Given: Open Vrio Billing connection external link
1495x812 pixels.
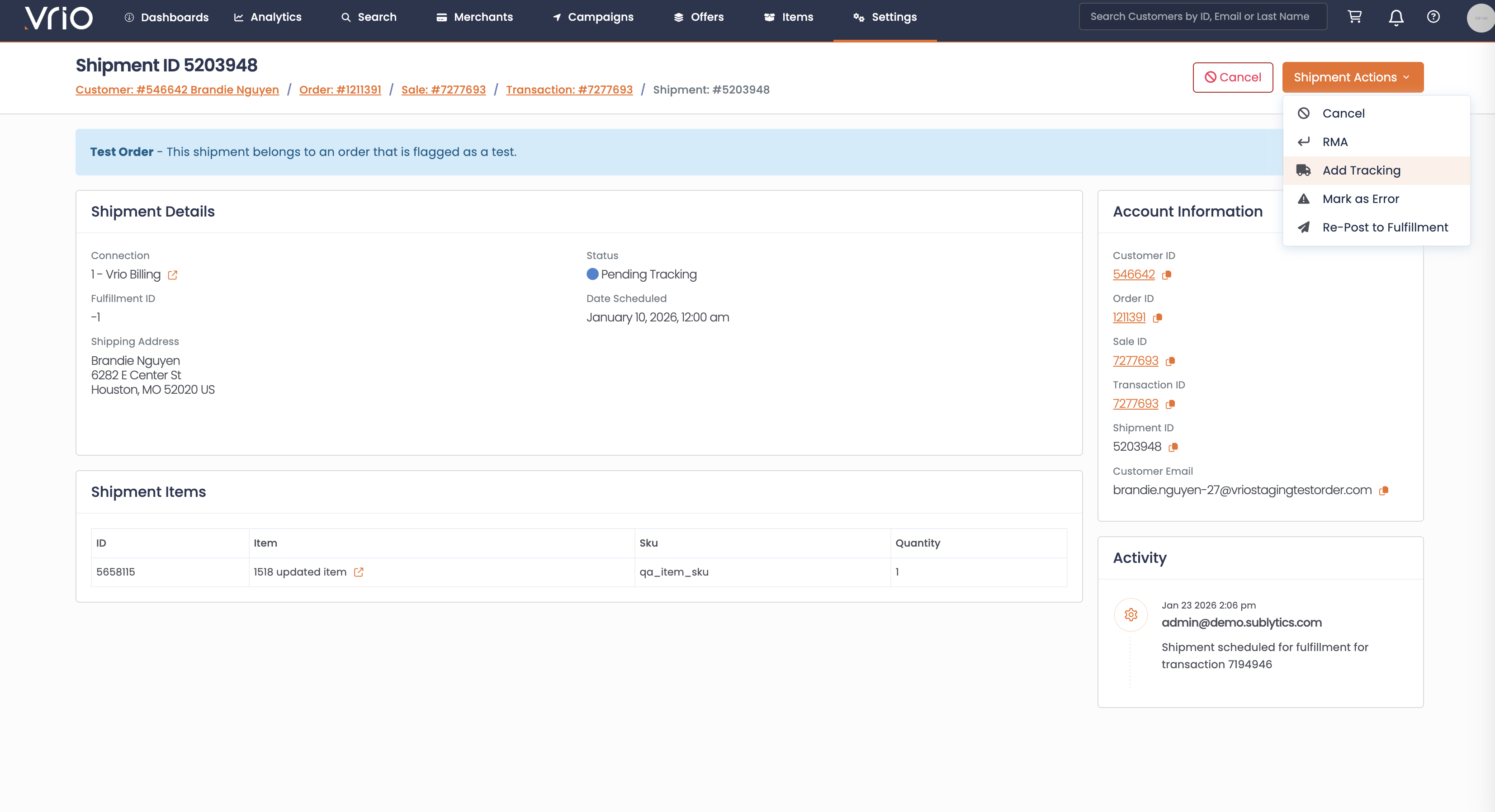Looking at the screenshot, I should pos(172,275).
